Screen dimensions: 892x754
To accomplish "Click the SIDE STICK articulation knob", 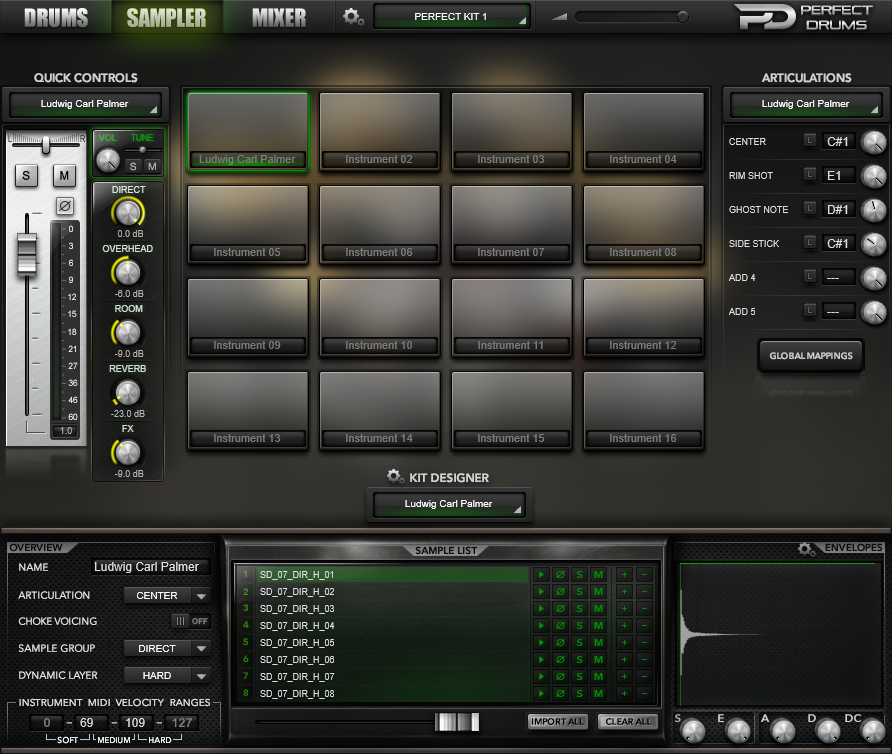I will [x=873, y=244].
